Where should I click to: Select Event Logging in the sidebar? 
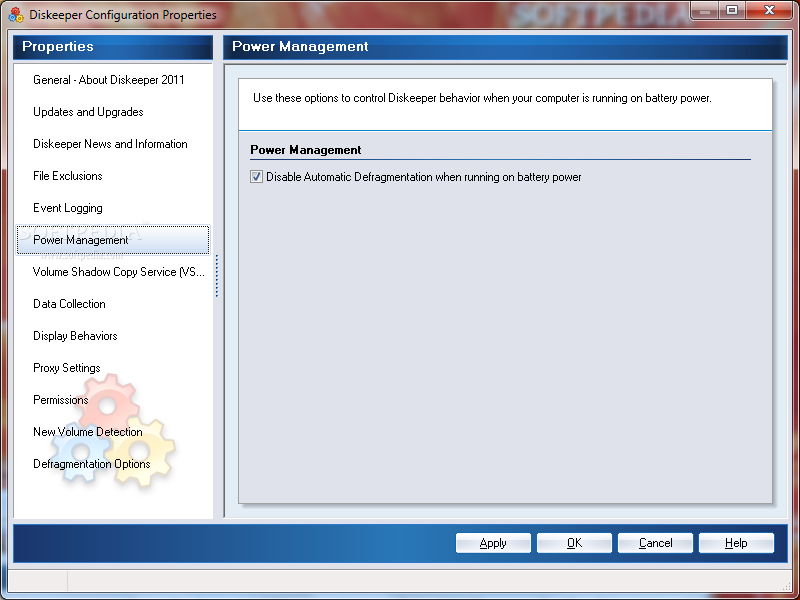[x=68, y=208]
